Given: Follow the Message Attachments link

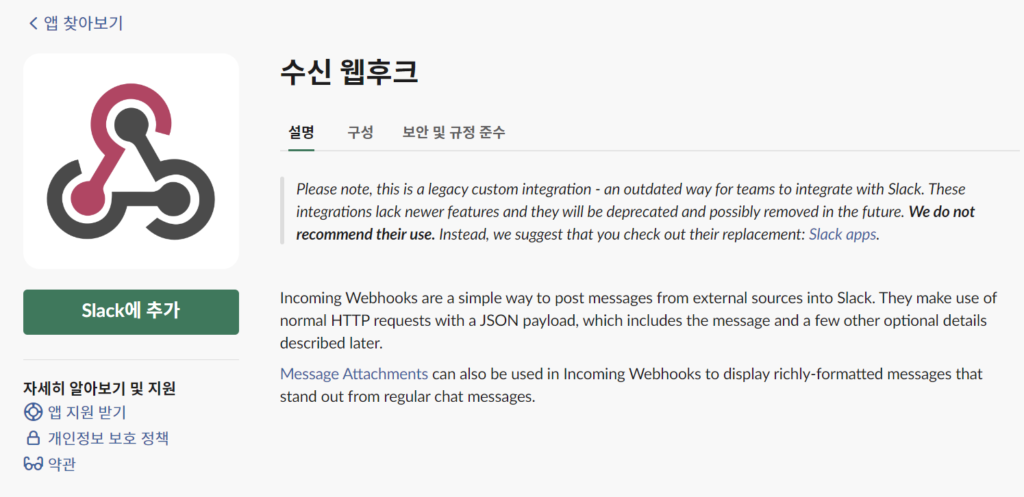Looking at the screenshot, I should point(354,374).
